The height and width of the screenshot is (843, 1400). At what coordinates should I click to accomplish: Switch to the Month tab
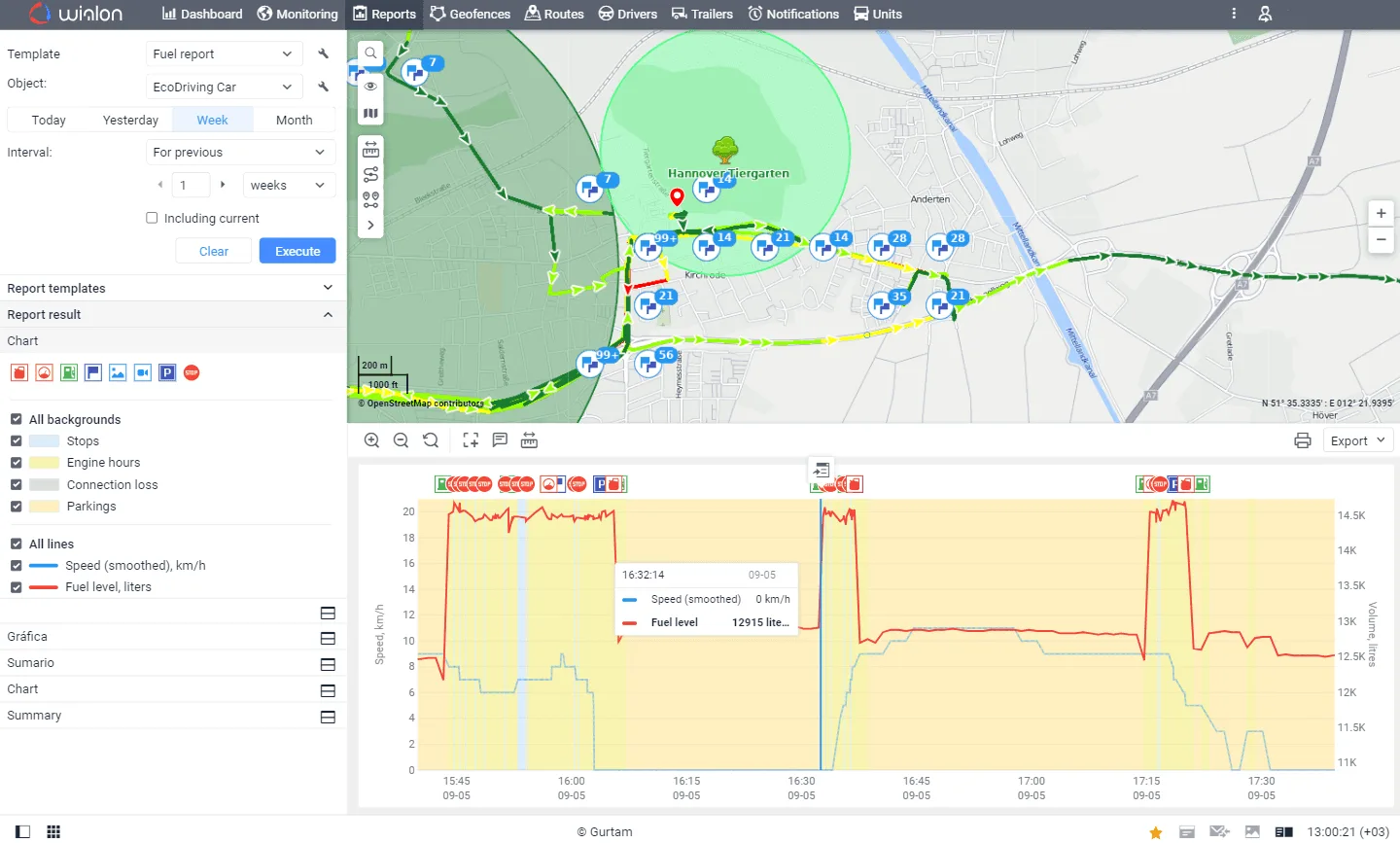point(294,120)
